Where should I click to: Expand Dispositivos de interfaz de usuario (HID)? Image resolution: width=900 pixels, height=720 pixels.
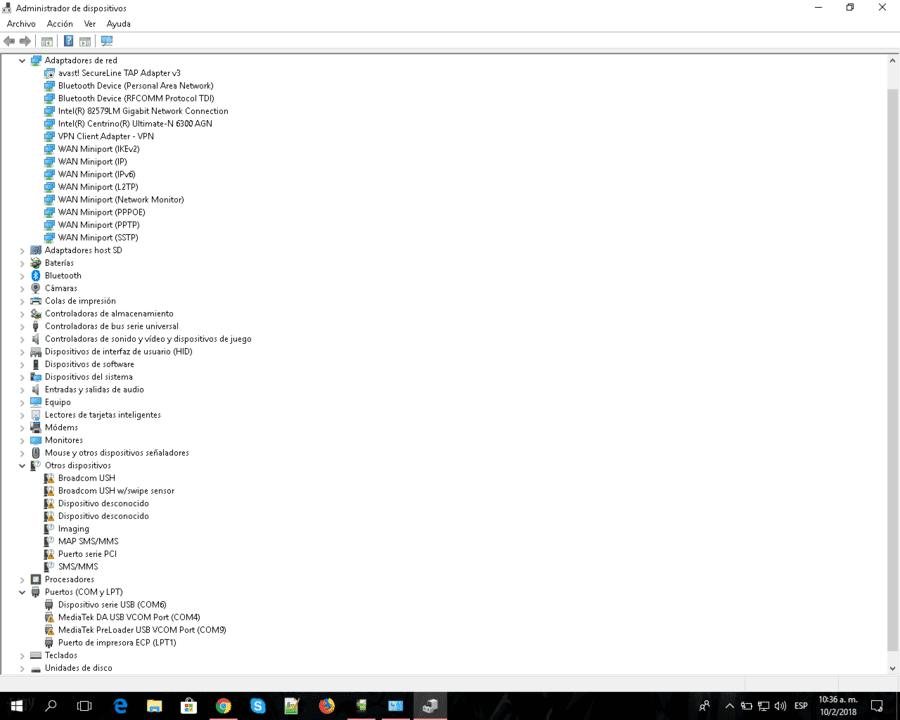(22, 351)
